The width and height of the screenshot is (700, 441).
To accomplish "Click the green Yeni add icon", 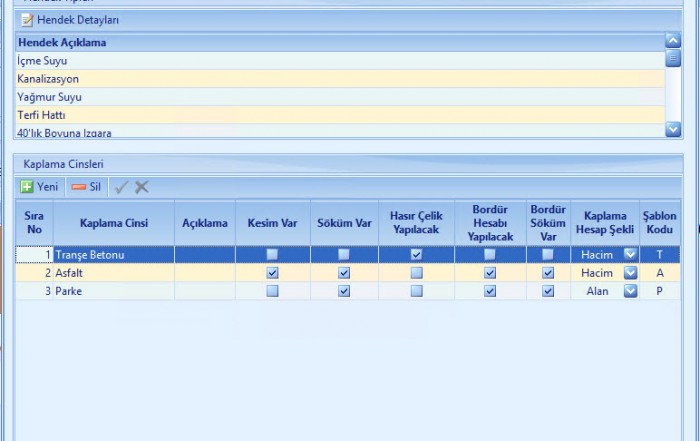I will pos(27,187).
